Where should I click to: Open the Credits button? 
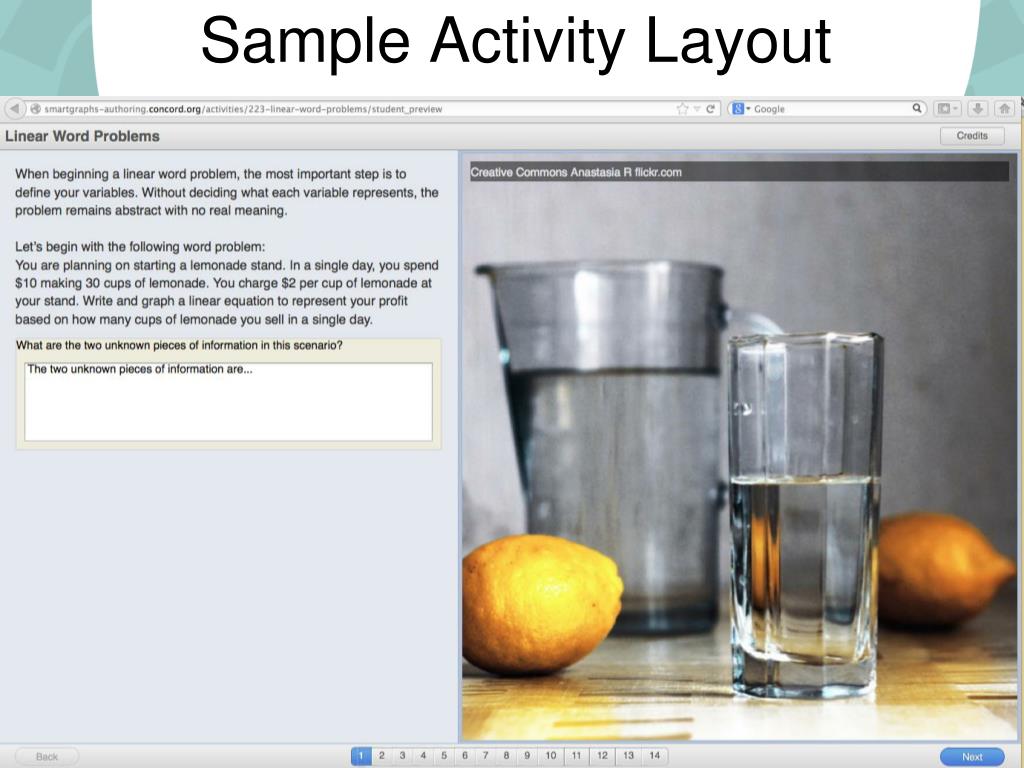pos(972,136)
